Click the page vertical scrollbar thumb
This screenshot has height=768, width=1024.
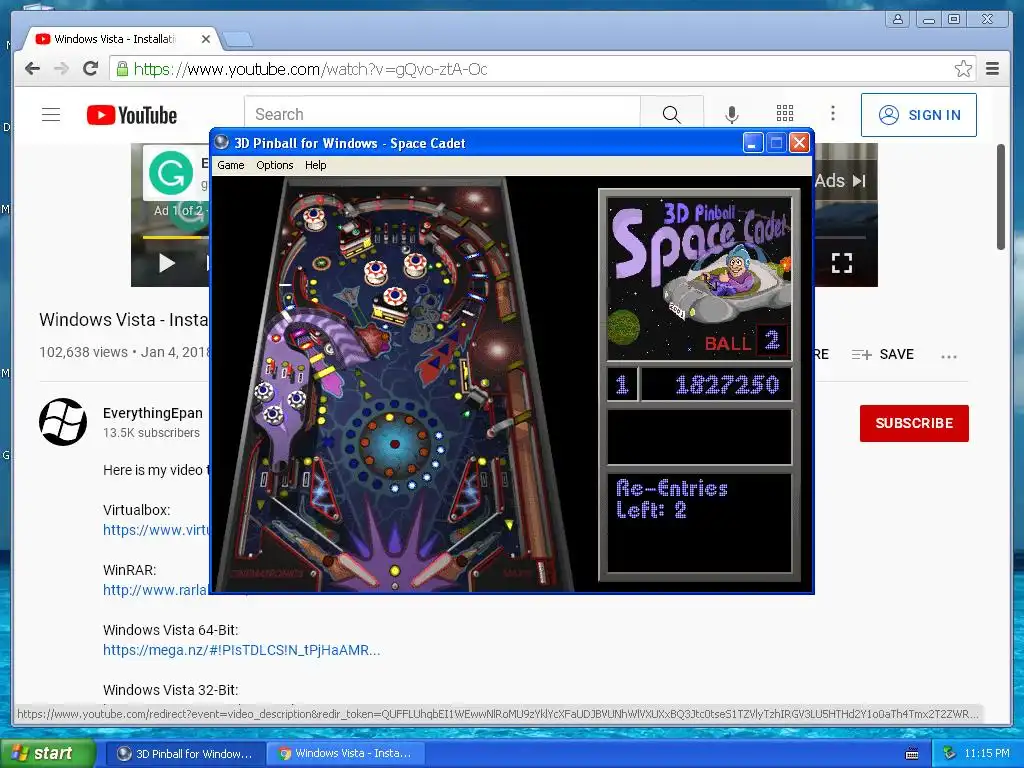tap(1000, 196)
